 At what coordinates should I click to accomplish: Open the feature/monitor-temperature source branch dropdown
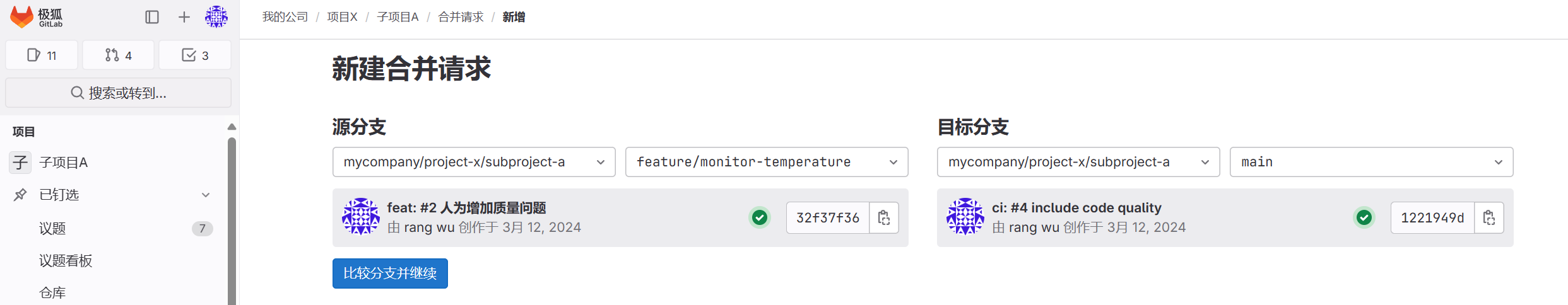tap(767, 162)
